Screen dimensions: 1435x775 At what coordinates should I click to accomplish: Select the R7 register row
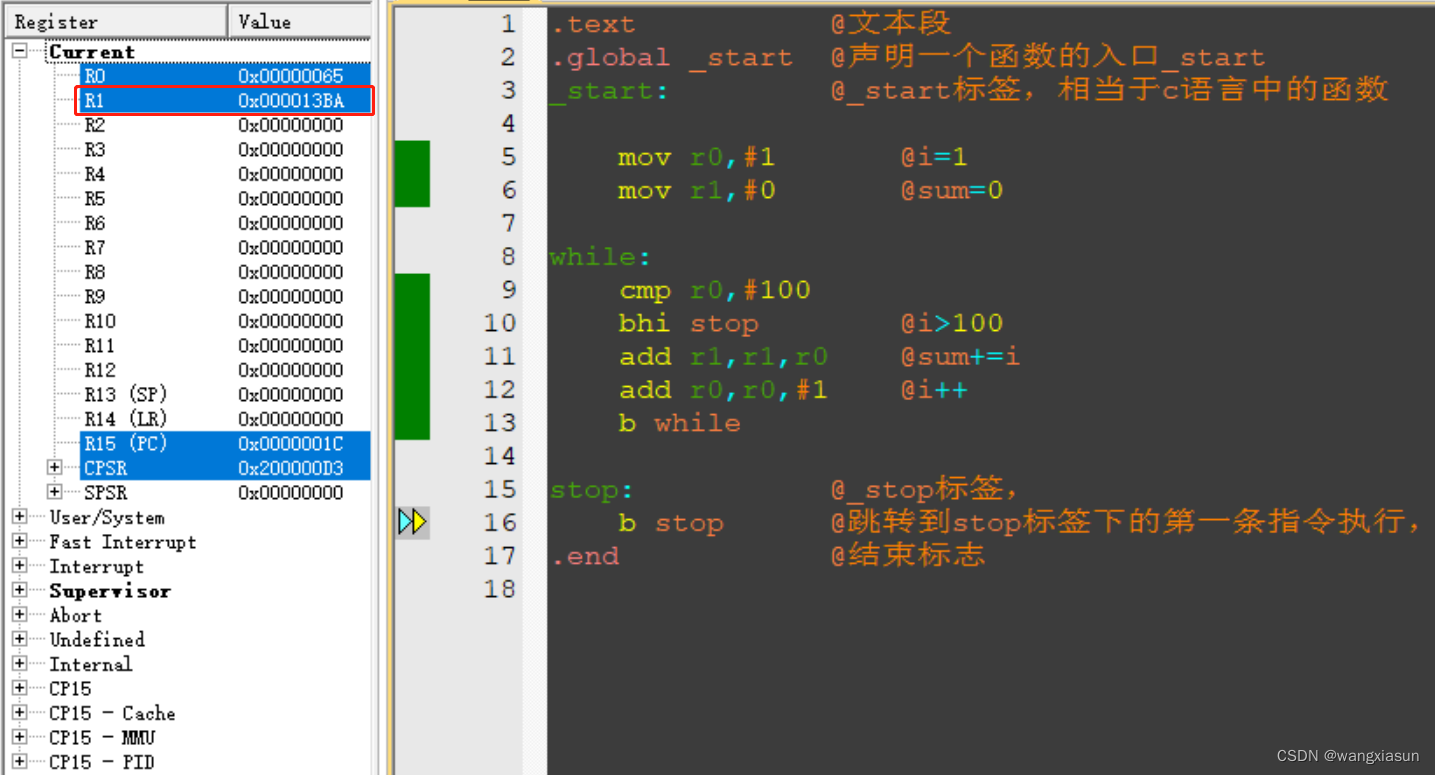pyautogui.click(x=225, y=247)
